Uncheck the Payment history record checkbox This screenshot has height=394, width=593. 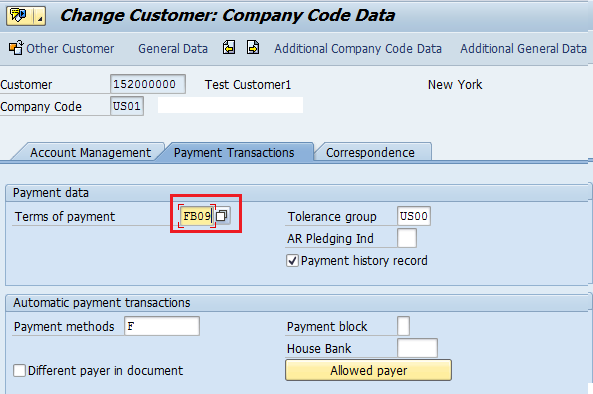pos(292,261)
